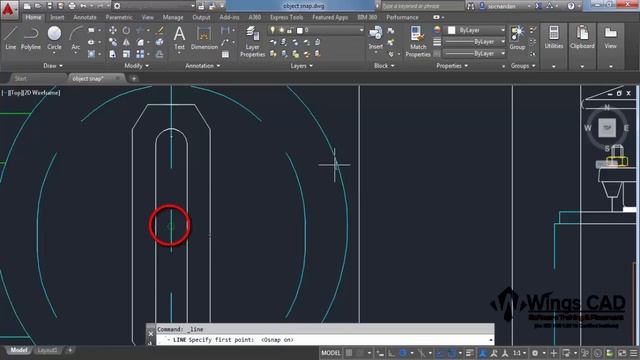Pick the Erase tool
Screen dimensions: 640x360
[160, 30]
